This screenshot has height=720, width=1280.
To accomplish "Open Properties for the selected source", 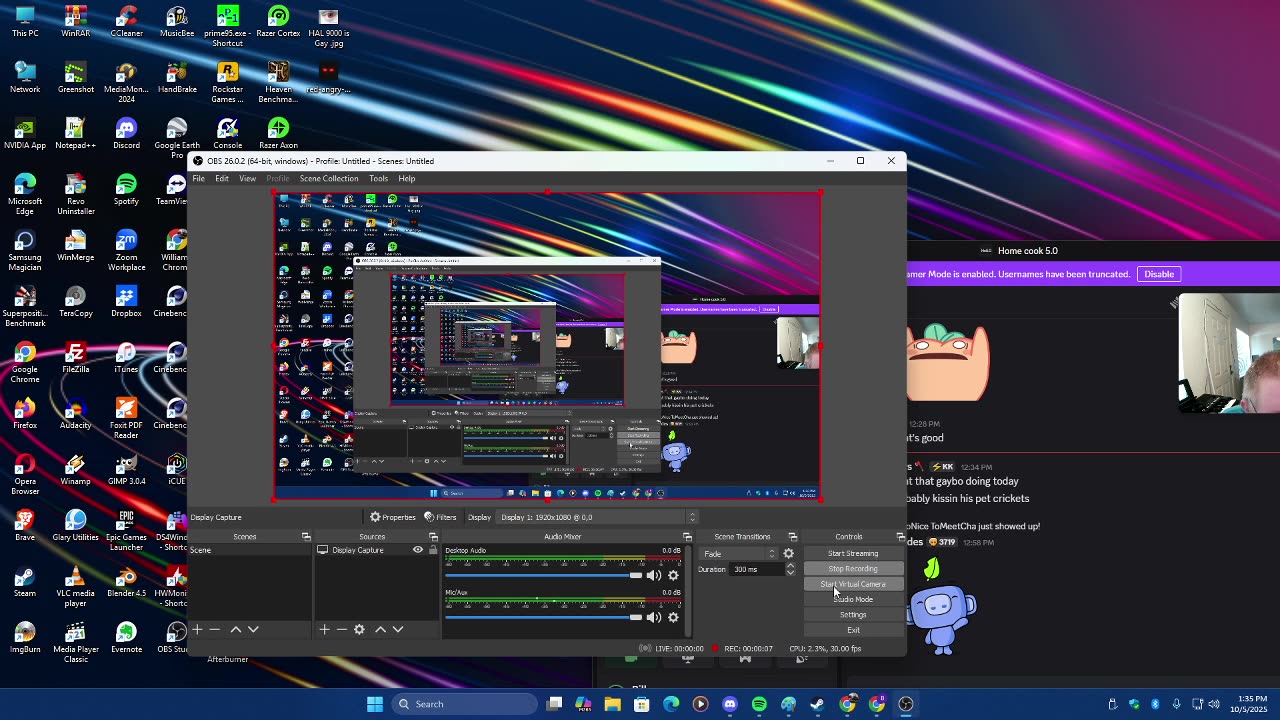I will (393, 517).
